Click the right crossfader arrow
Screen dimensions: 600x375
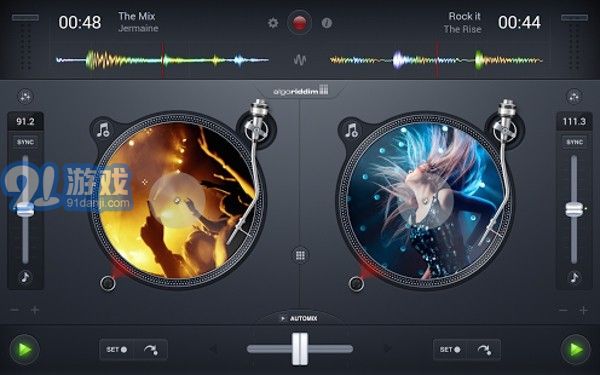(387, 349)
